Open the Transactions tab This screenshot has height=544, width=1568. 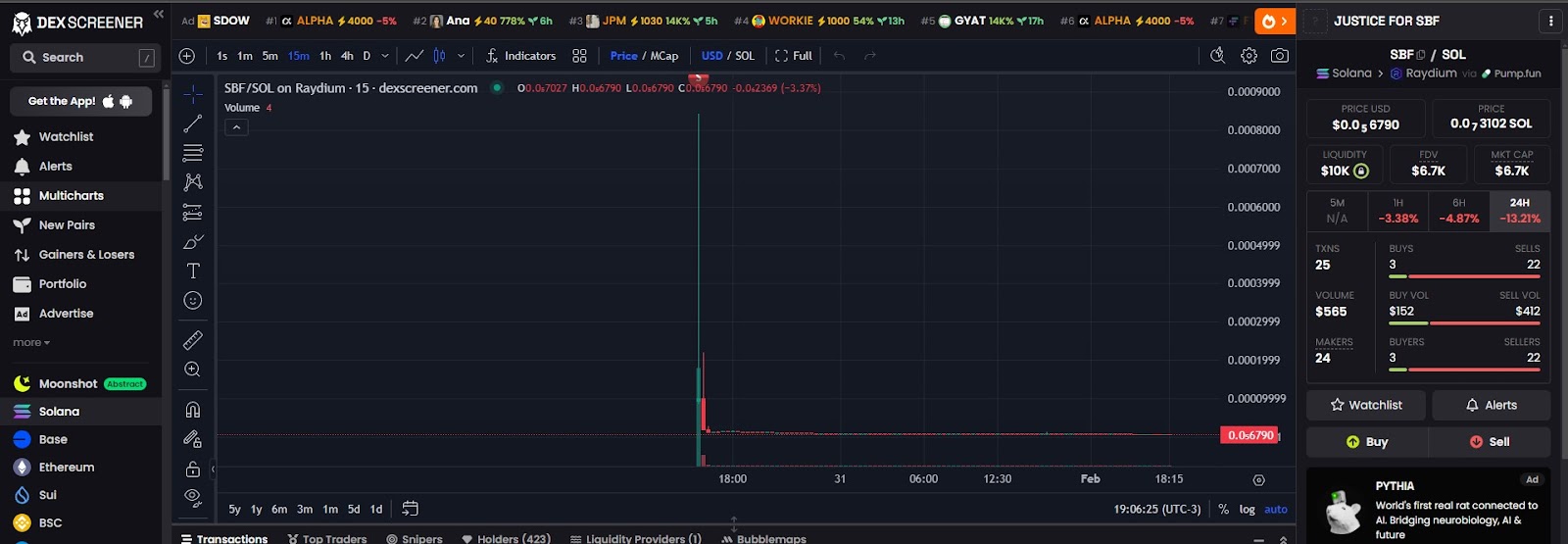point(224,538)
